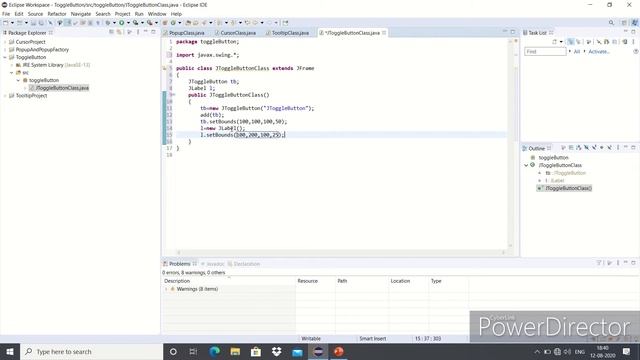The width and height of the screenshot is (640, 360).
Task: Open the Project menu
Action: click(x=122, y=14)
